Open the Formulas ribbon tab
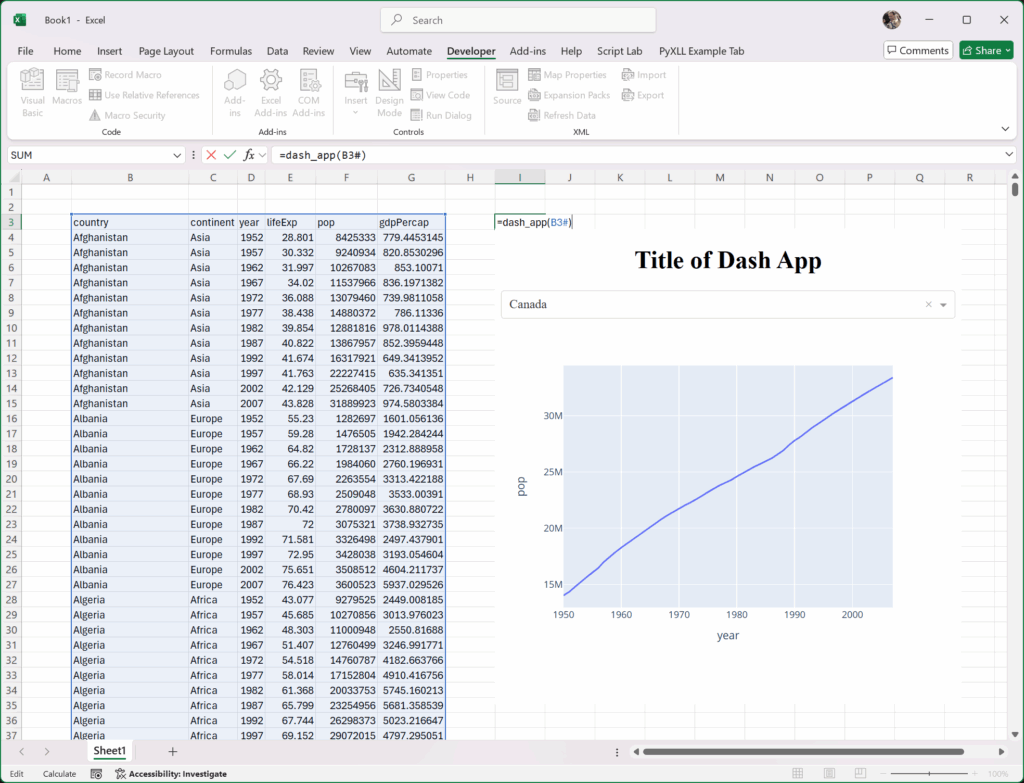Viewport: 1024px width, 783px height. [x=230, y=51]
